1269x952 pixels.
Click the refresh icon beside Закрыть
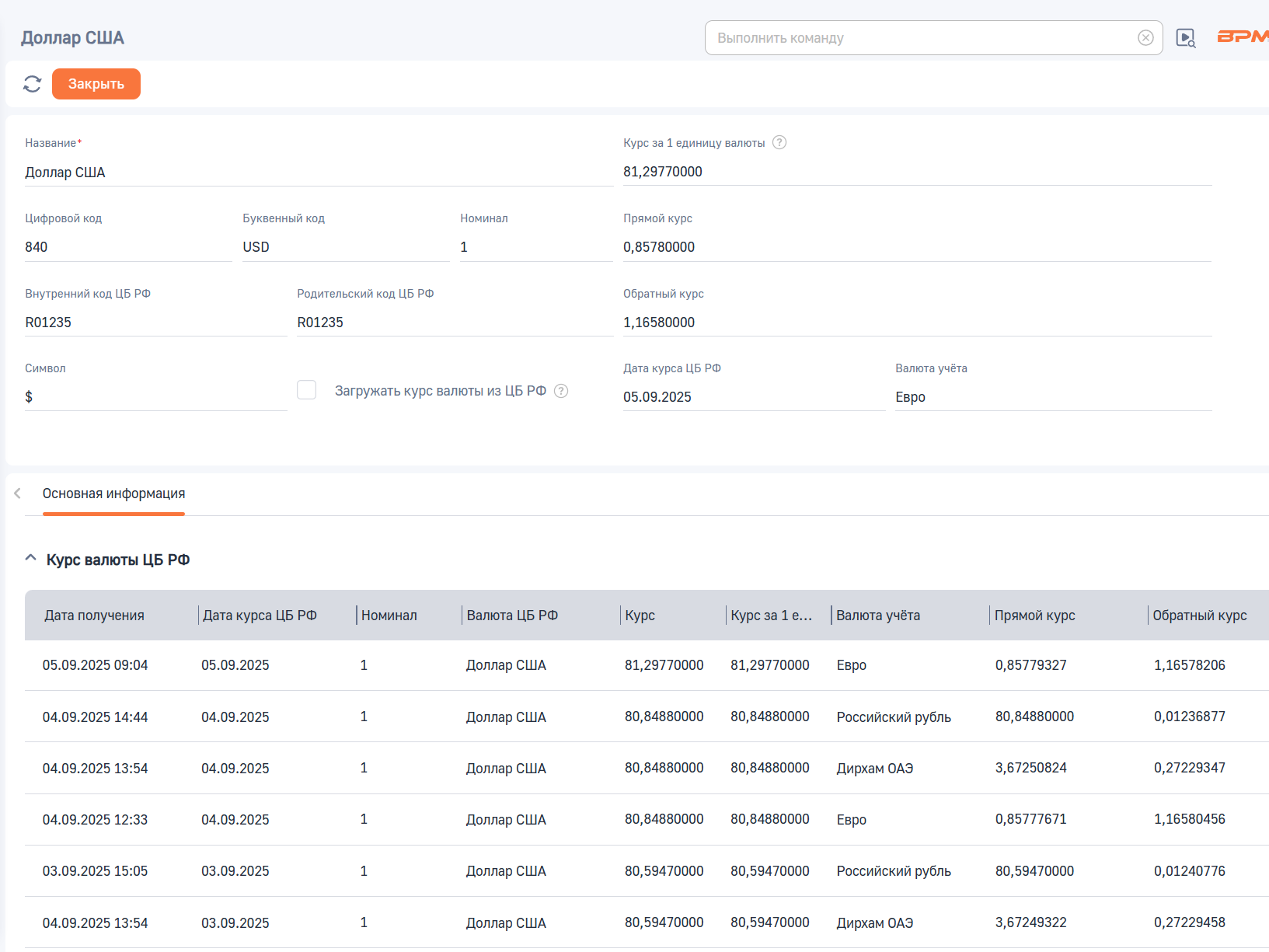tap(32, 84)
